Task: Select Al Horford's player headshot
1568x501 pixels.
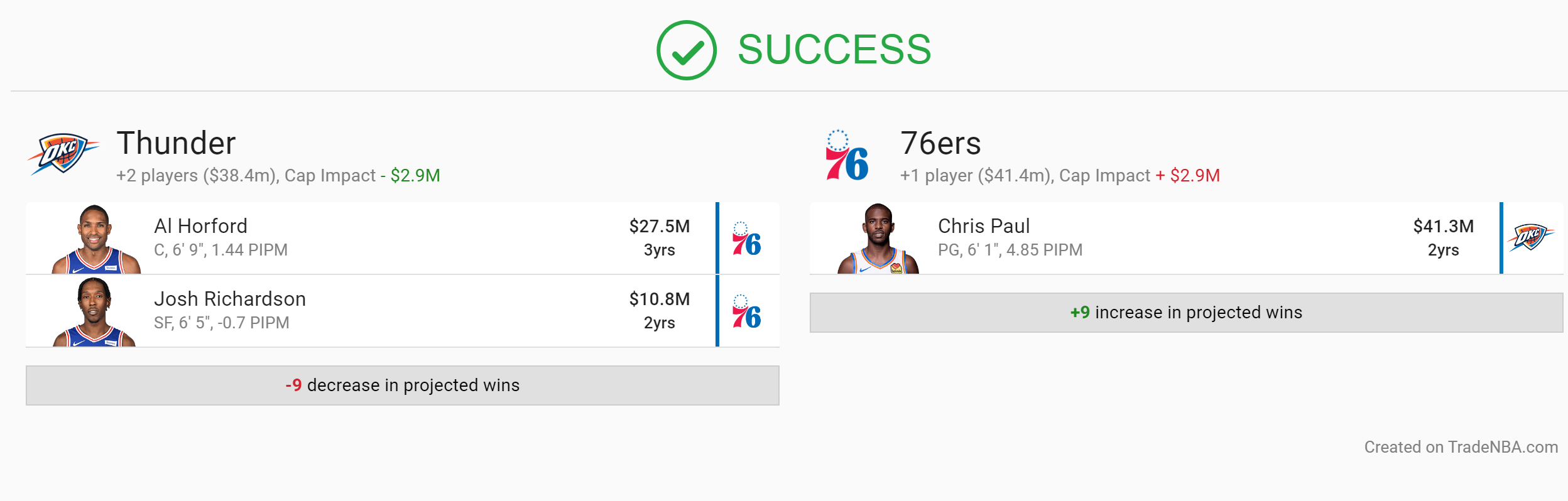Action: pos(95,239)
